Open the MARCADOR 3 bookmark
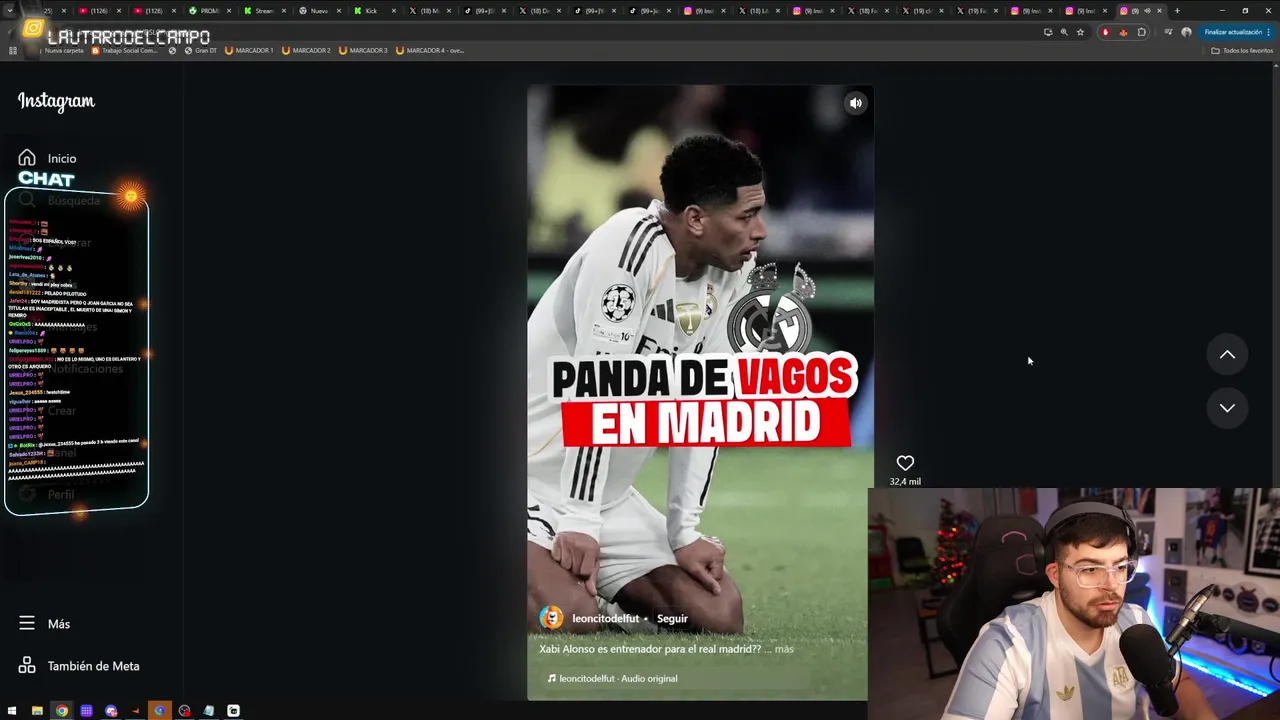This screenshot has height=720, width=1280. pyautogui.click(x=361, y=50)
